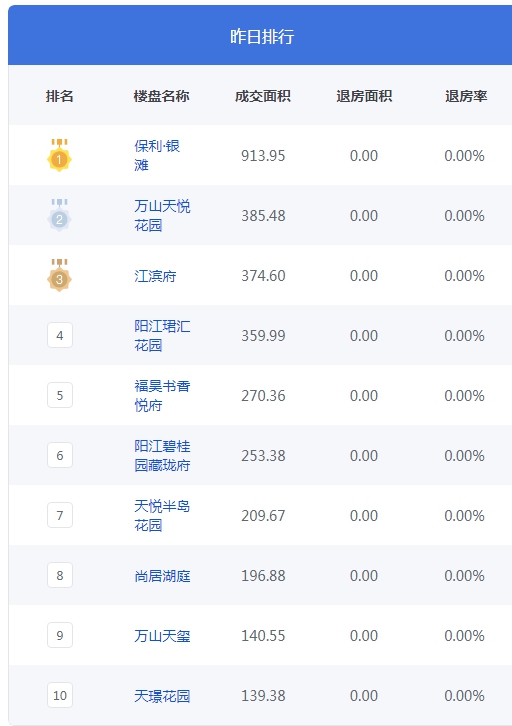The image size is (512, 726).
Task: Click the gold rank 1 medal icon
Action: (59, 155)
